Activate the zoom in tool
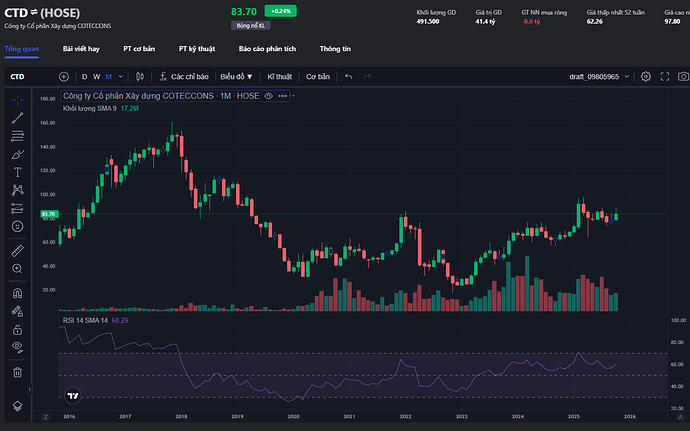 coord(18,268)
